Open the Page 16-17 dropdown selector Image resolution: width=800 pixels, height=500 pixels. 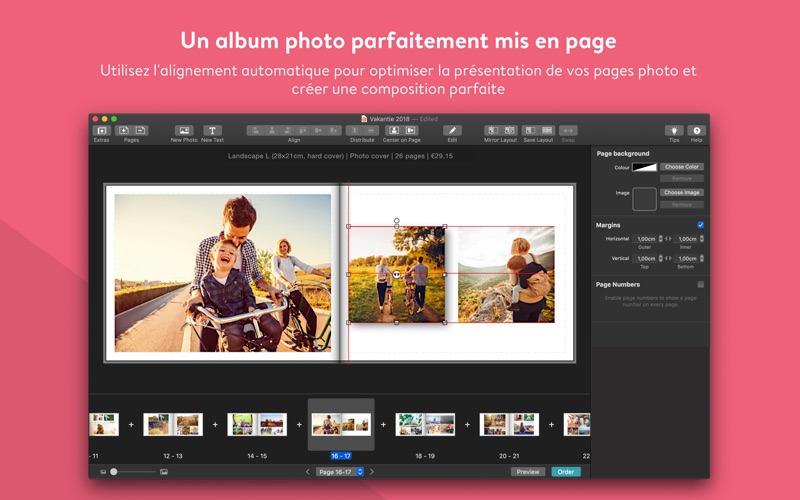[x=340, y=472]
